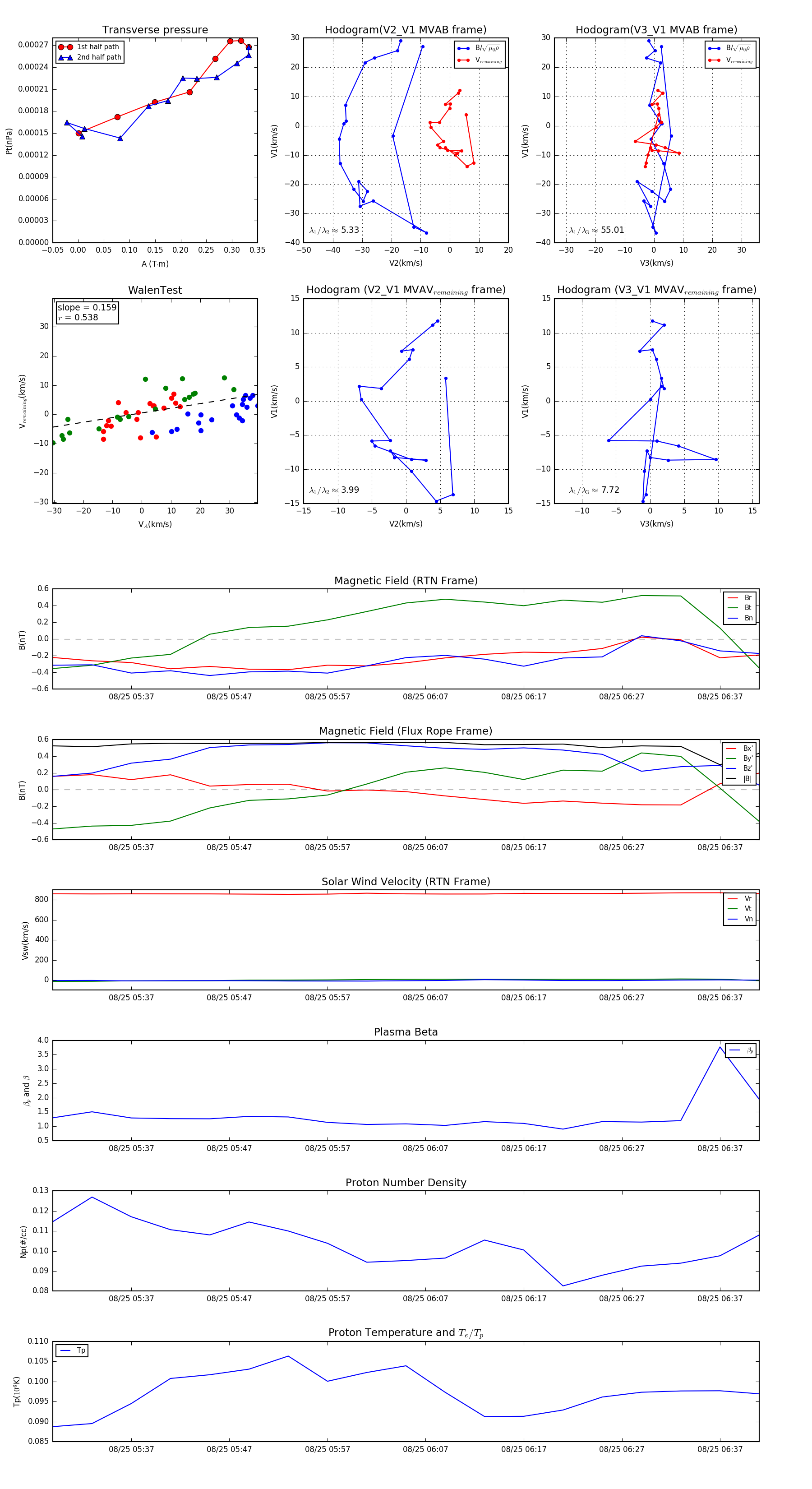Click the 0.00027 tick on Transverse pressure axis
Screen dimensions: 812x1489
[33, 45]
